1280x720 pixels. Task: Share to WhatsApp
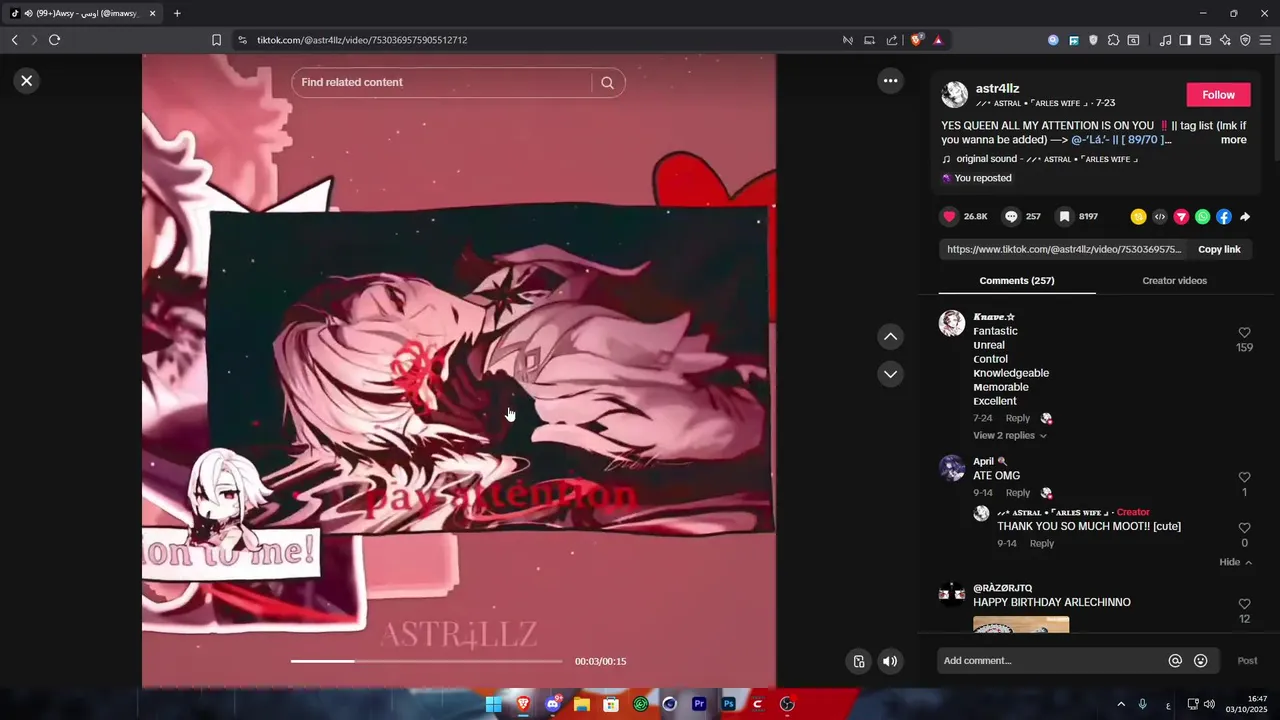1202,217
